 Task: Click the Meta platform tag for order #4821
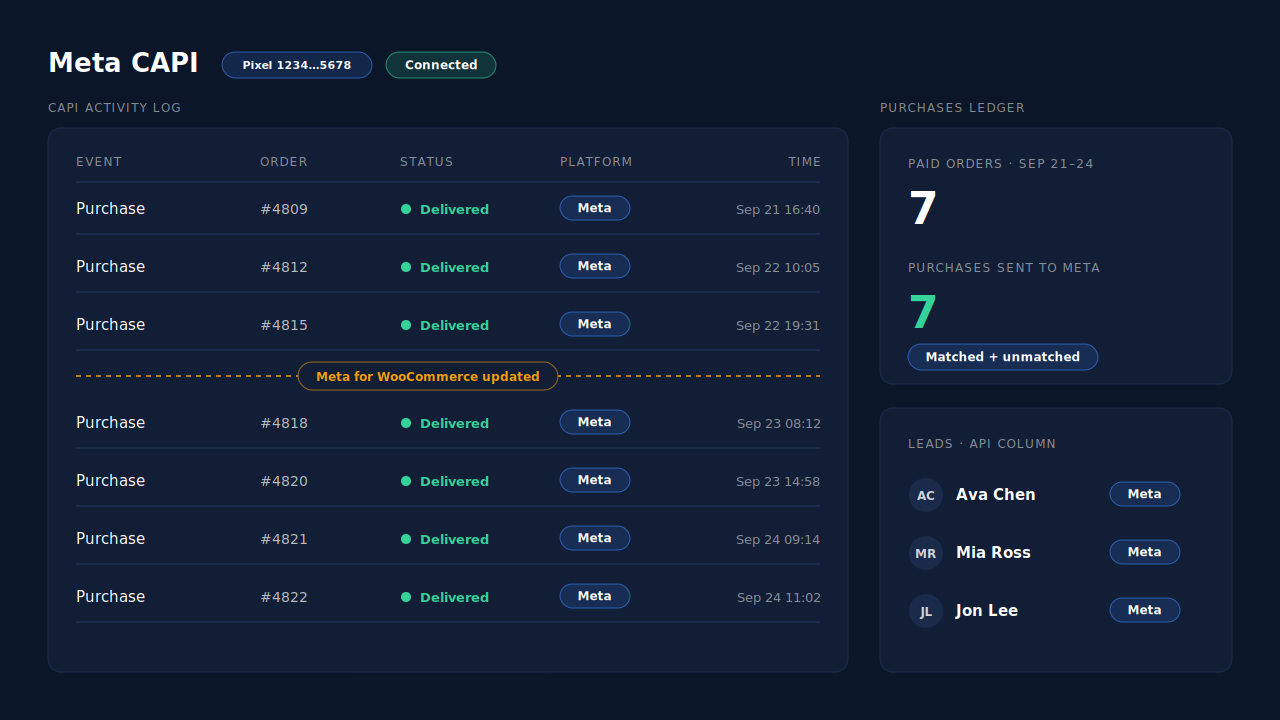coord(595,538)
